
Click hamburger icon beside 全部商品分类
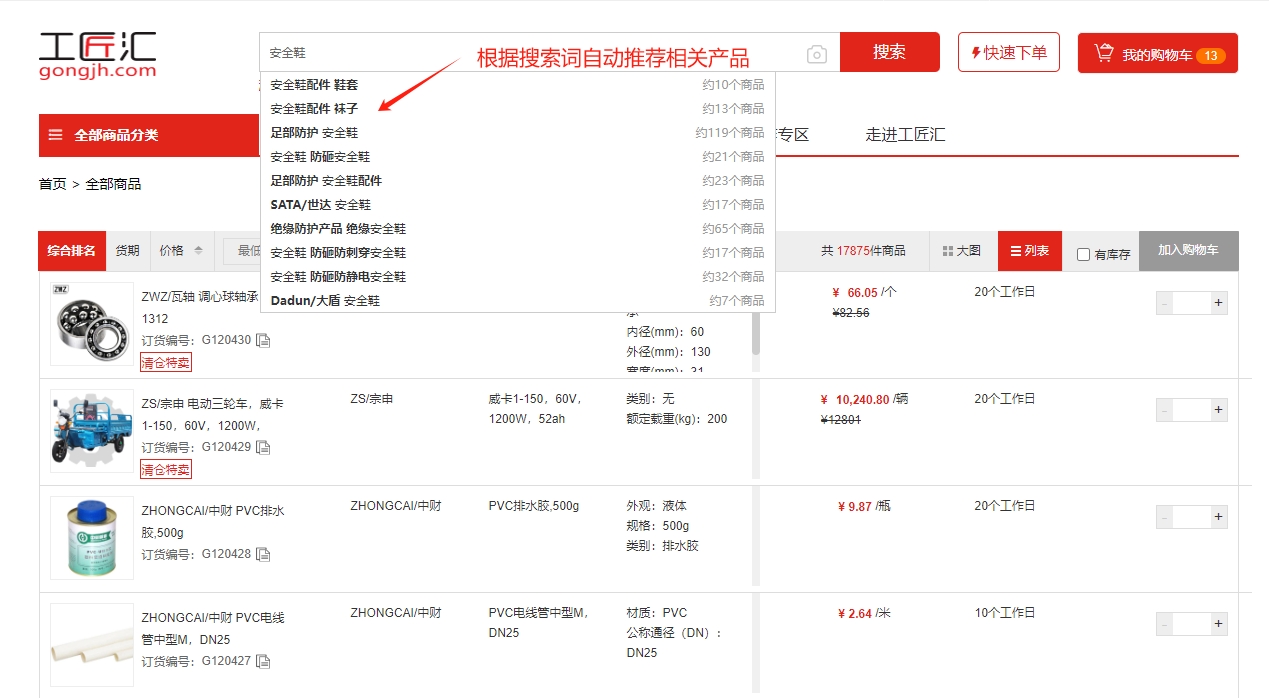pyautogui.click(x=56, y=135)
